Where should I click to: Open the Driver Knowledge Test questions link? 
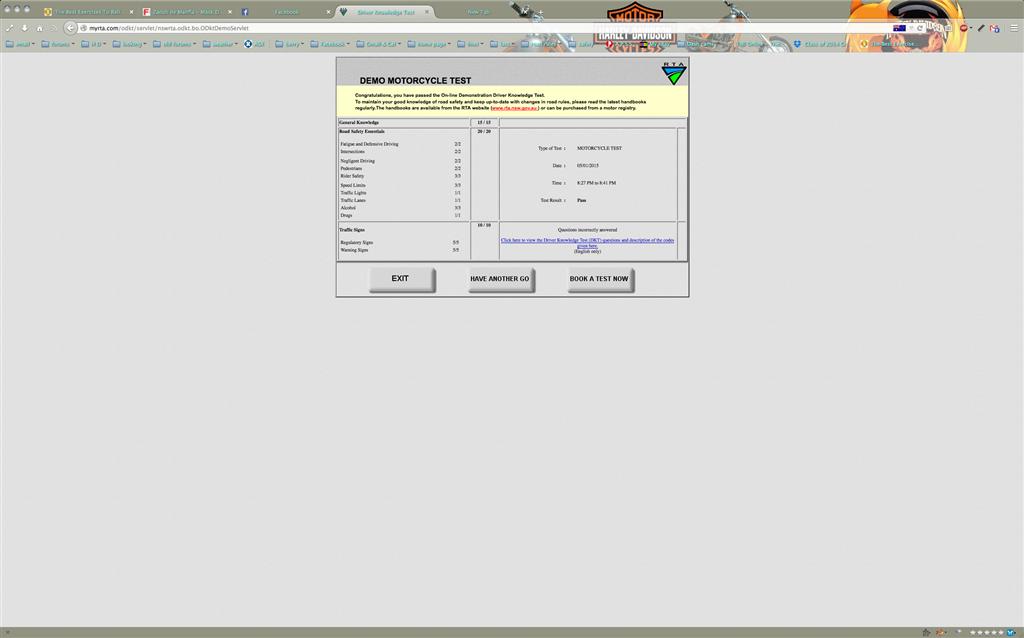[x=587, y=242]
